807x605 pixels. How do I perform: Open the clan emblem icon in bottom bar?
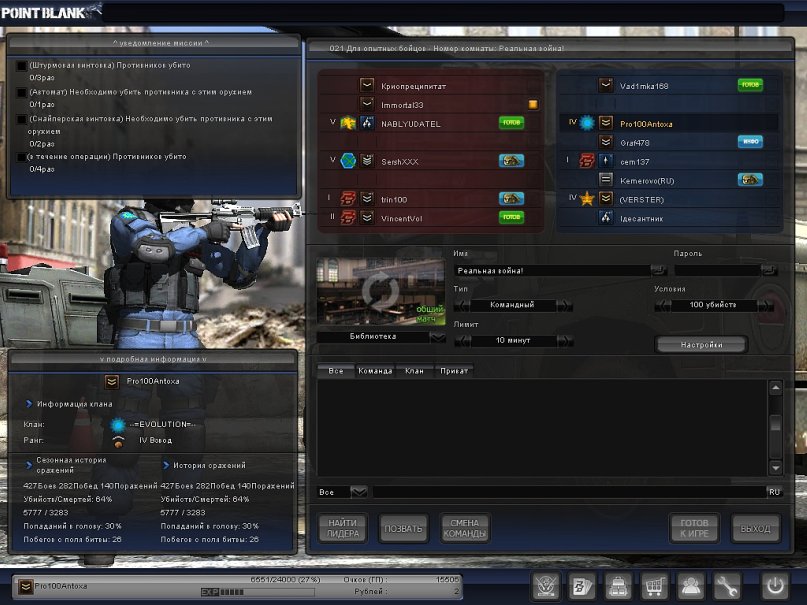[547, 586]
